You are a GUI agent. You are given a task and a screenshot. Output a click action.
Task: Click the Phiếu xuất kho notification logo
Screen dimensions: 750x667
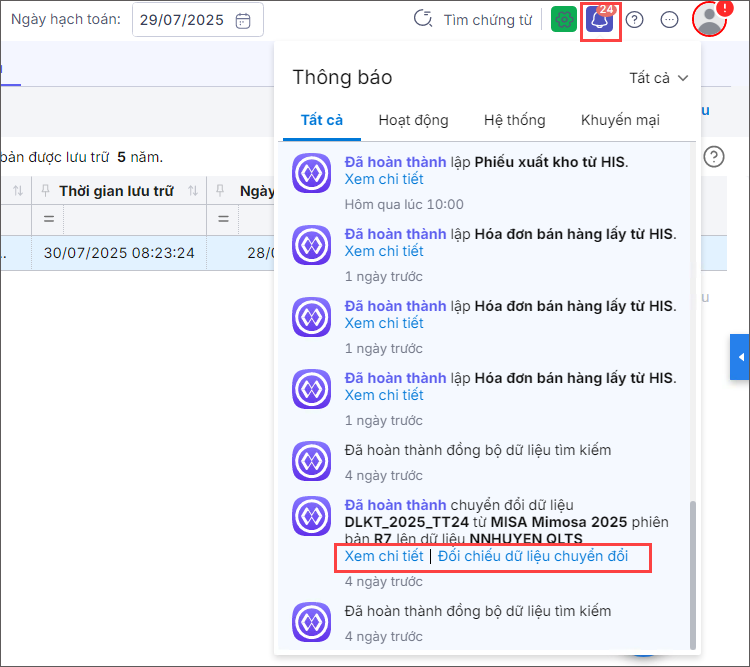(311, 174)
